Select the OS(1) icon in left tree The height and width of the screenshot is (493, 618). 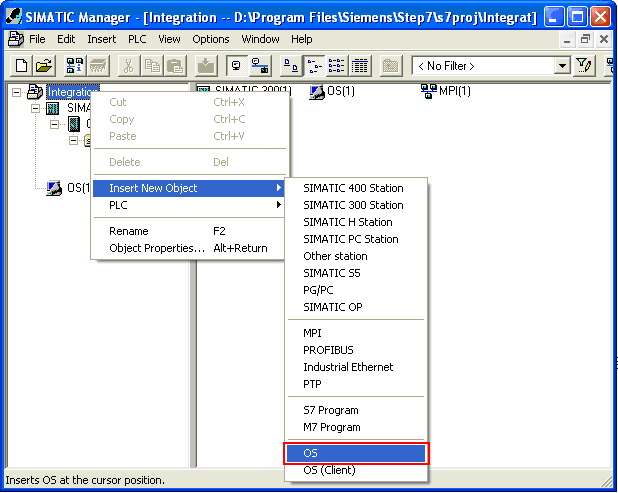54,188
